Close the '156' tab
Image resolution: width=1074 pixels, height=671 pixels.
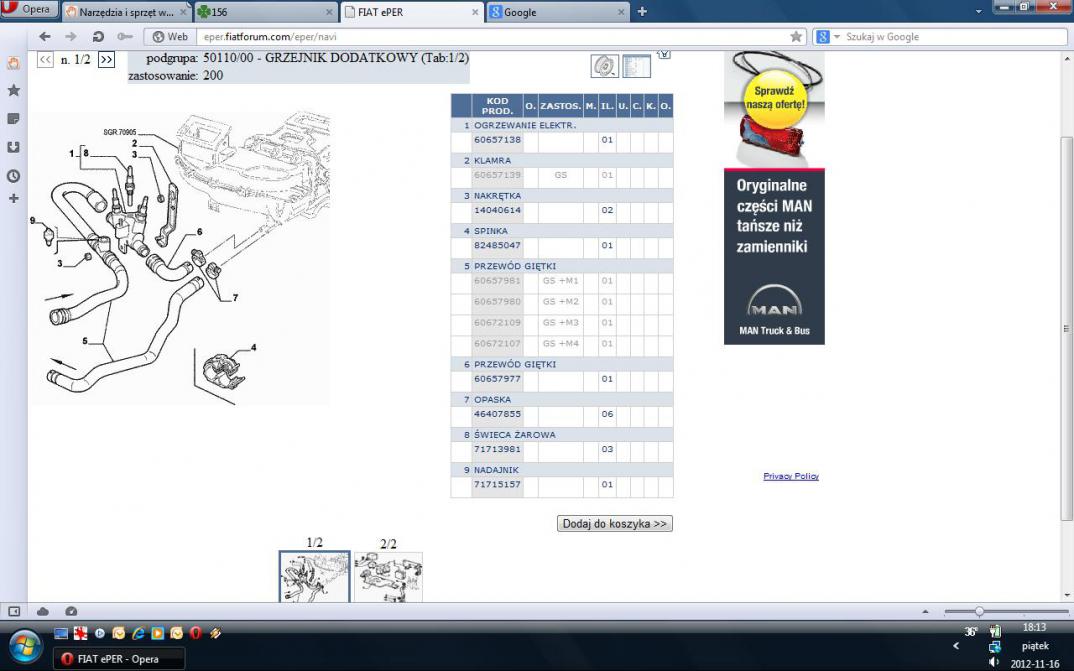(329, 12)
